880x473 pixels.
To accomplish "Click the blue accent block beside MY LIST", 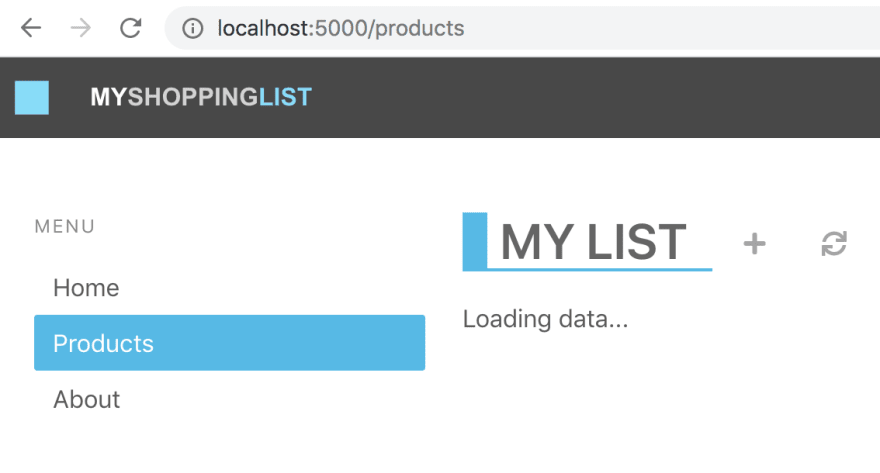I will point(475,241).
